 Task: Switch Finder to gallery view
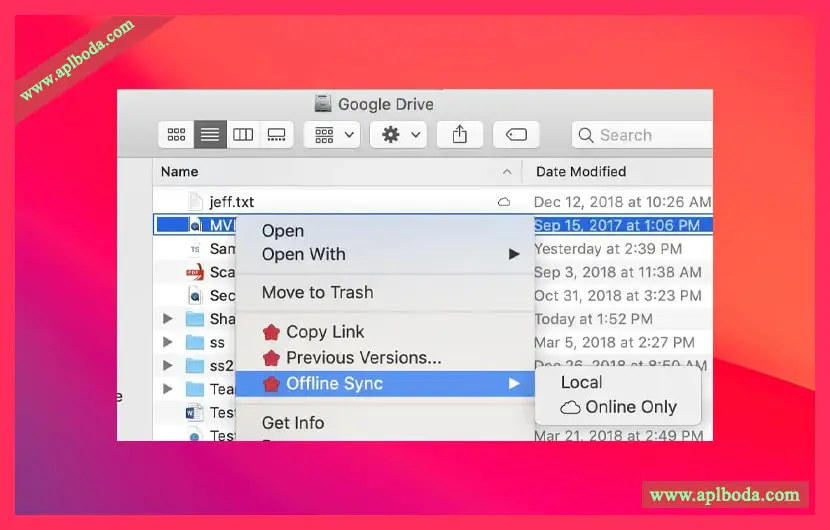coord(276,134)
